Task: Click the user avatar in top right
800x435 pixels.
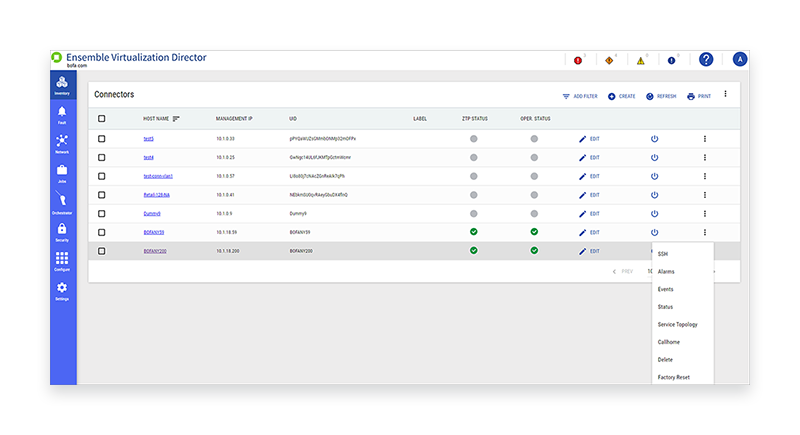Action: click(x=740, y=60)
